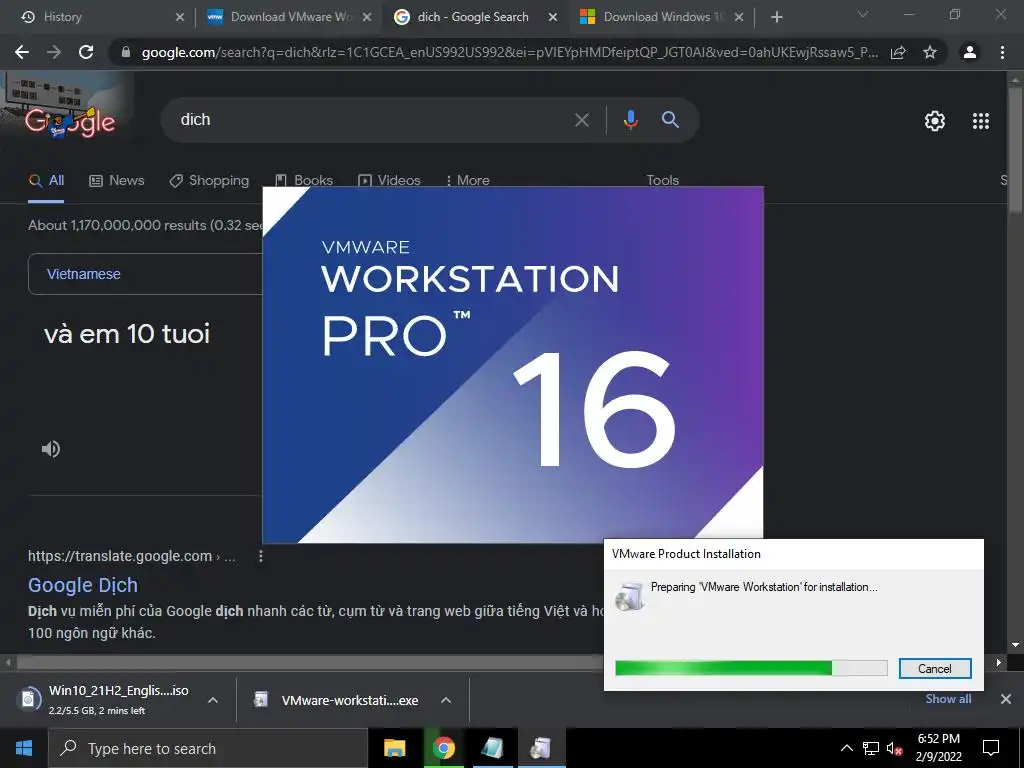Switch to Download Windows 10 tab
The height and width of the screenshot is (768, 1024).
tap(661, 17)
